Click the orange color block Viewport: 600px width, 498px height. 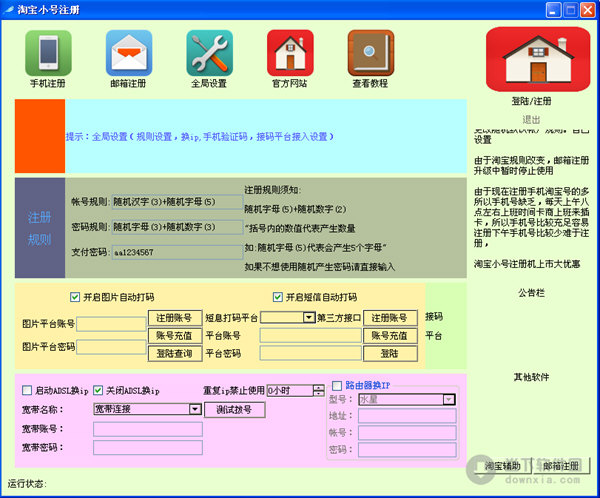tap(40, 136)
